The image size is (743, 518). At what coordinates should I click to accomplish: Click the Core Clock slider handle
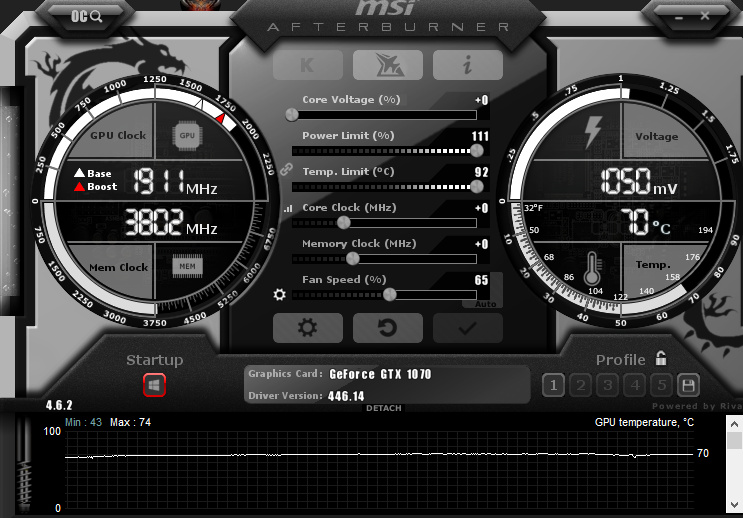click(x=344, y=222)
